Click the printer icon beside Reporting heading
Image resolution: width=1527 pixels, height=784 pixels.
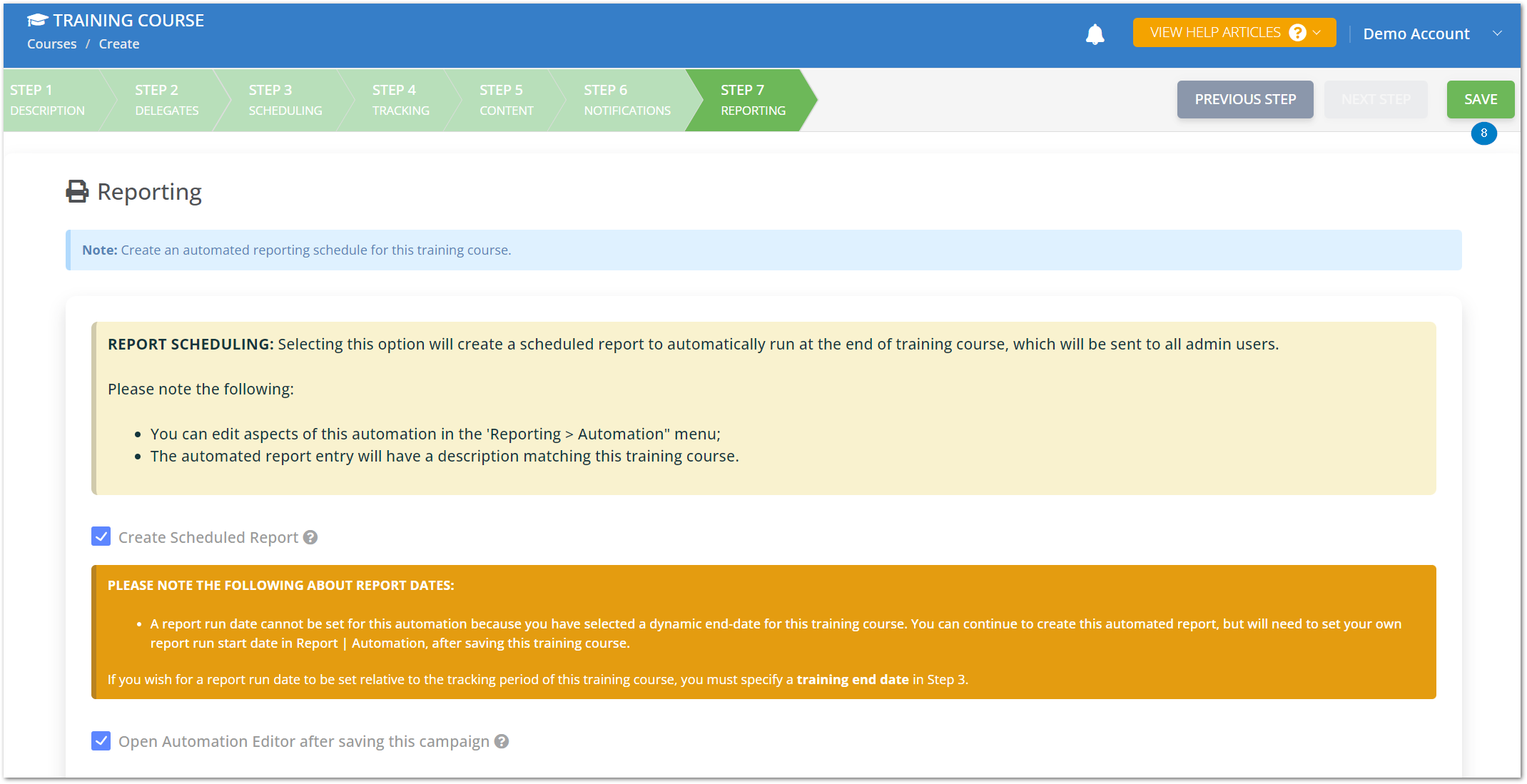coord(76,191)
